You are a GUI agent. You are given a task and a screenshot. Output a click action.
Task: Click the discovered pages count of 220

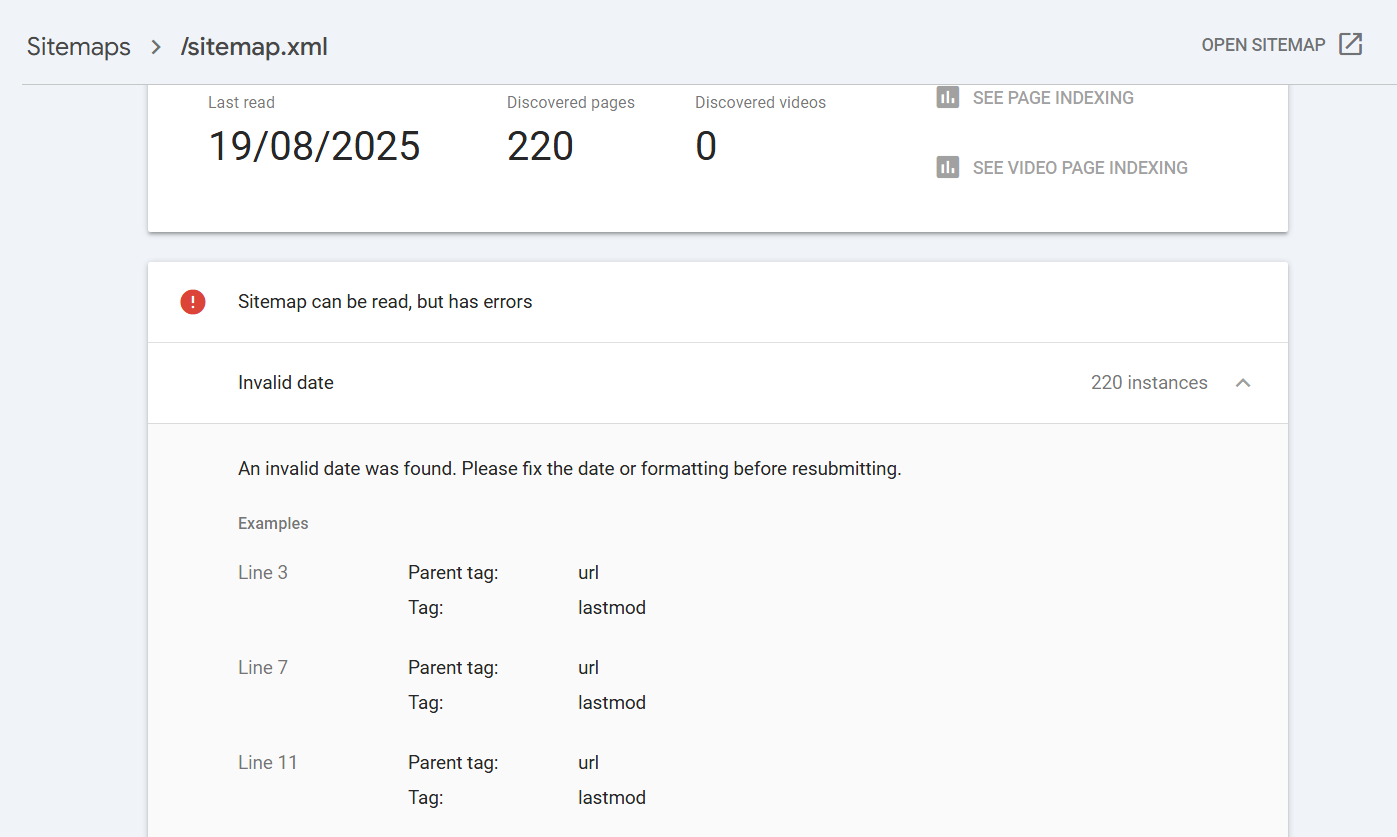click(540, 147)
